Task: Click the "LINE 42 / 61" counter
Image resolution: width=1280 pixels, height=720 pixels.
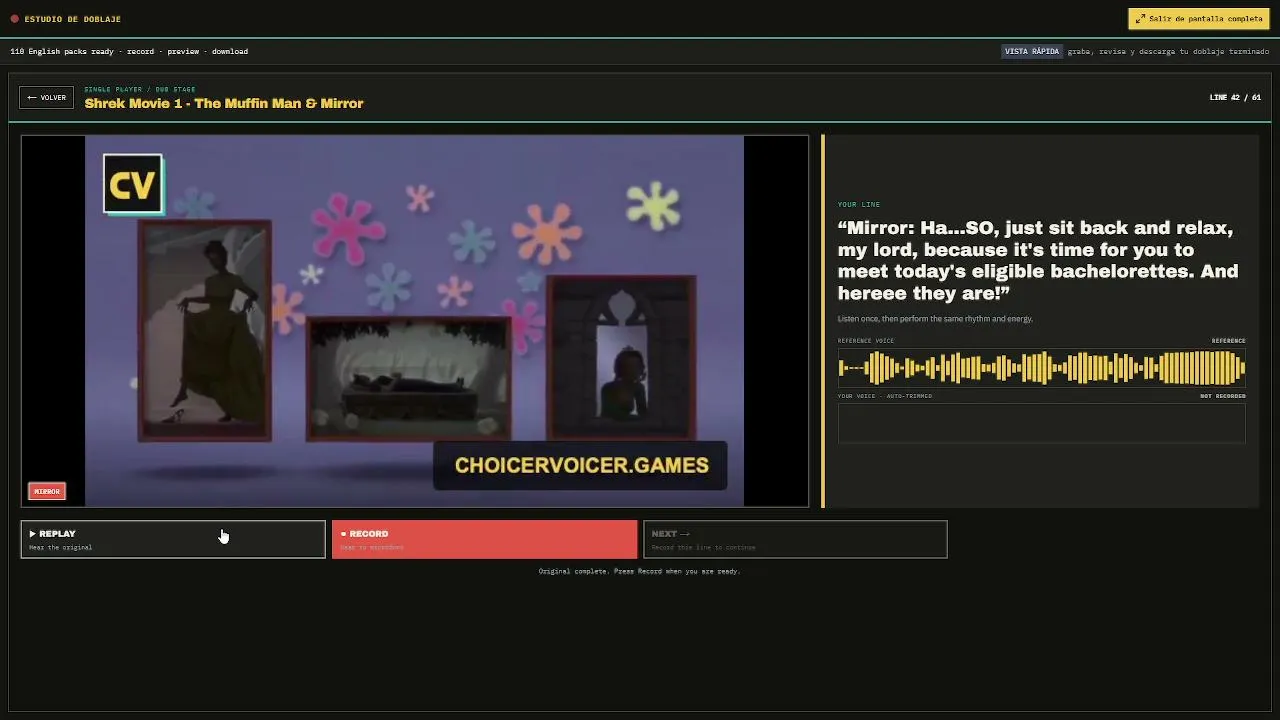Action: (1235, 98)
